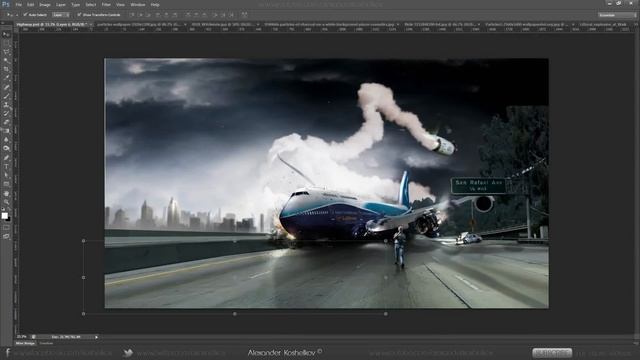This screenshot has width=640, height=360.
Task: Change screen mode from toolbox
Action: click(6, 236)
